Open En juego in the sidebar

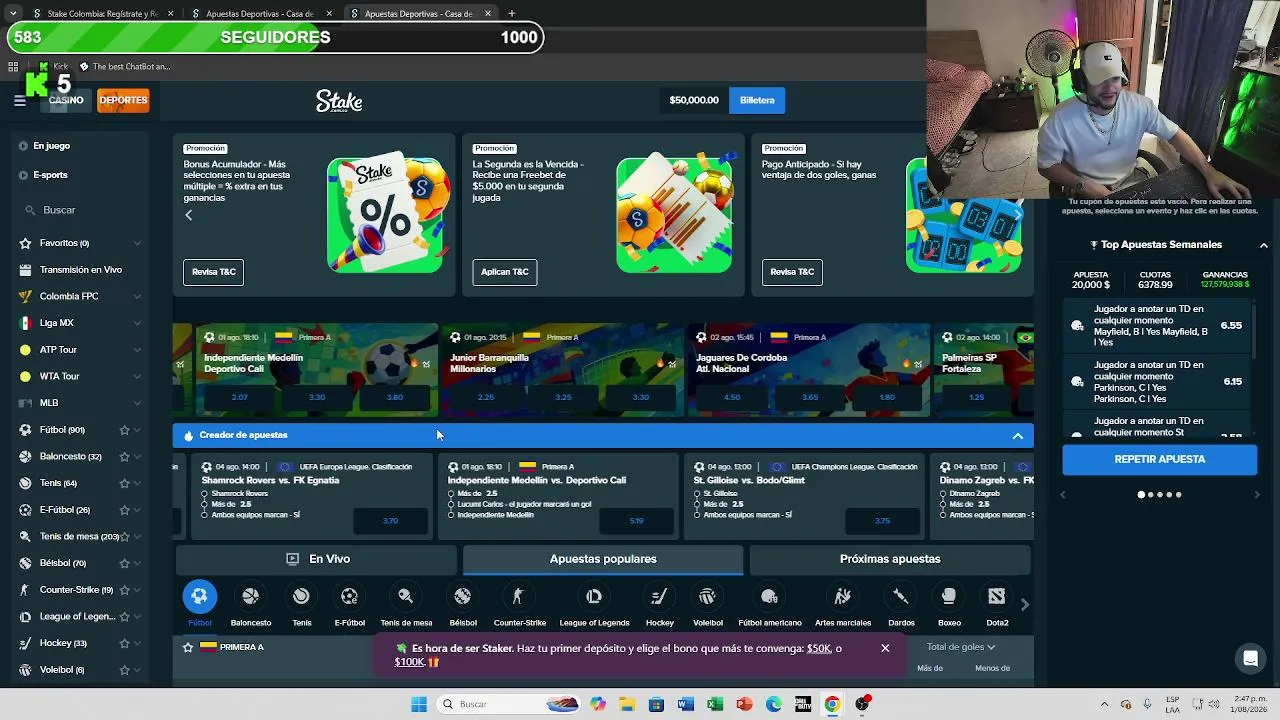pyautogui.click(x=51, y=146)
